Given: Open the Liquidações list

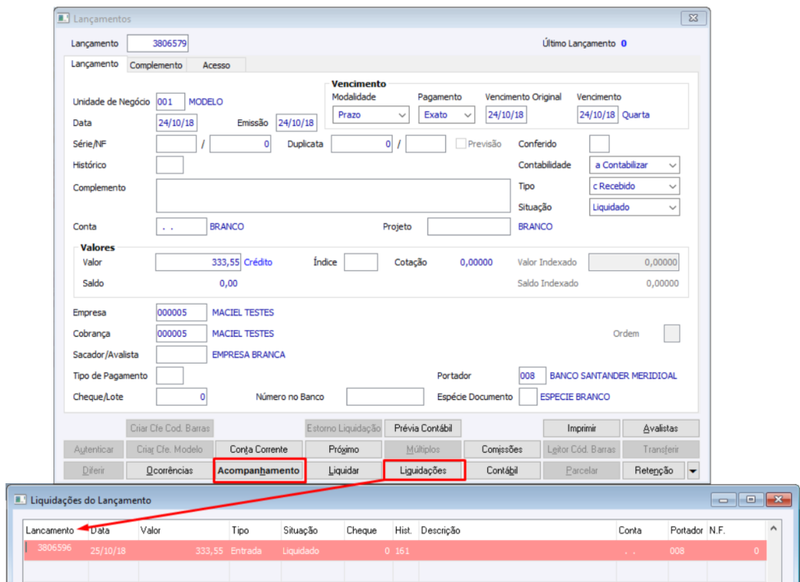Looking at the screenshot, I should [x=423, y=470].
